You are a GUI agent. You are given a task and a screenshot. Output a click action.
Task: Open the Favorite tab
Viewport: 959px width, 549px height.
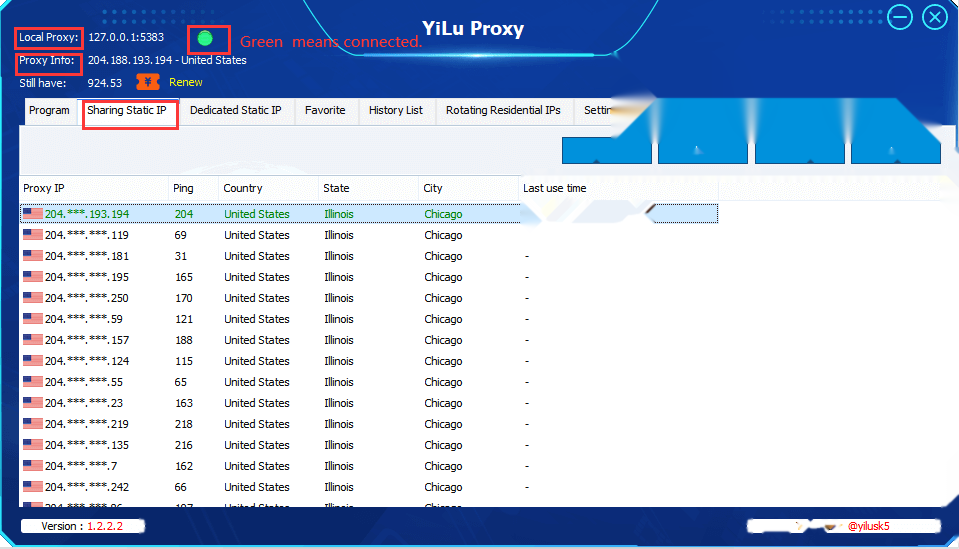coord(325,111)
